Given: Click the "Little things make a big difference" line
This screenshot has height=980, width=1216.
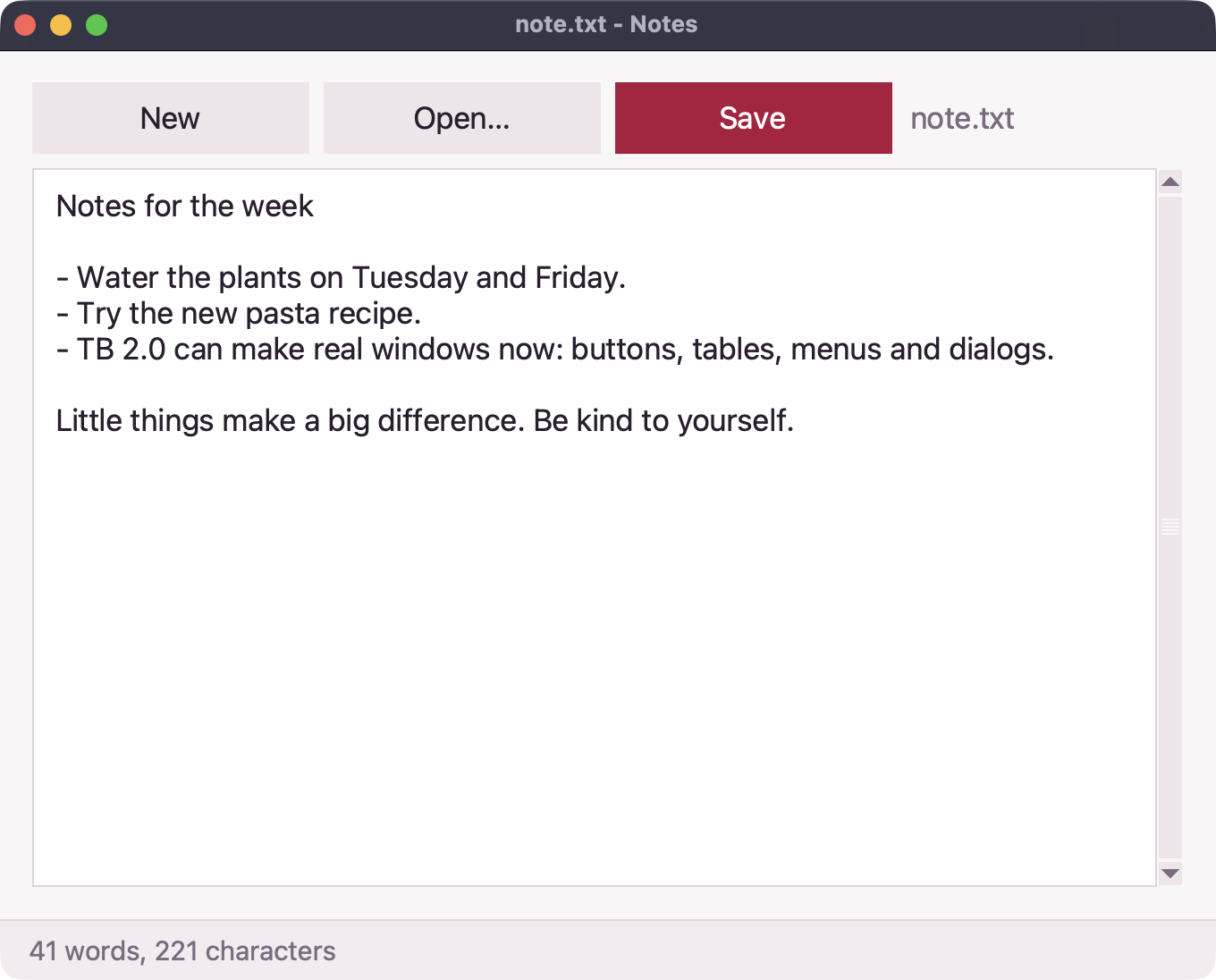Looking at the screenshot, I should pyautogui.click(x=425, y=420).
